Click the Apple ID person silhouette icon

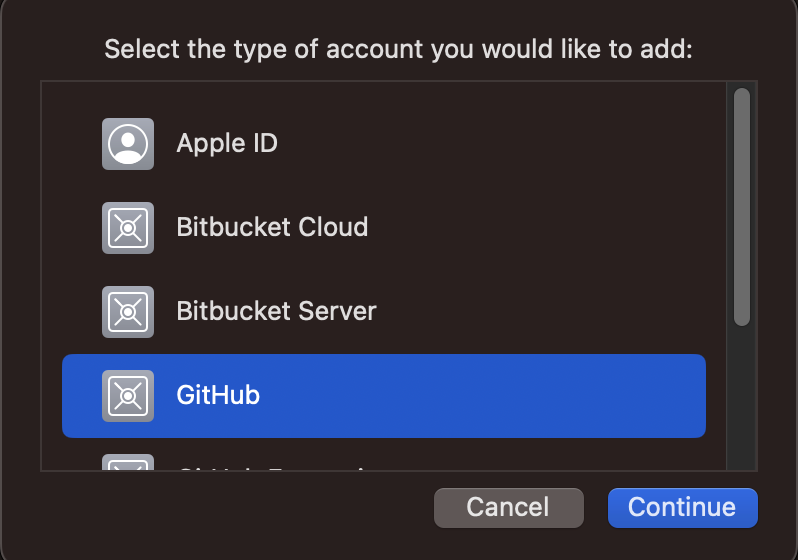tap(128, 144)
